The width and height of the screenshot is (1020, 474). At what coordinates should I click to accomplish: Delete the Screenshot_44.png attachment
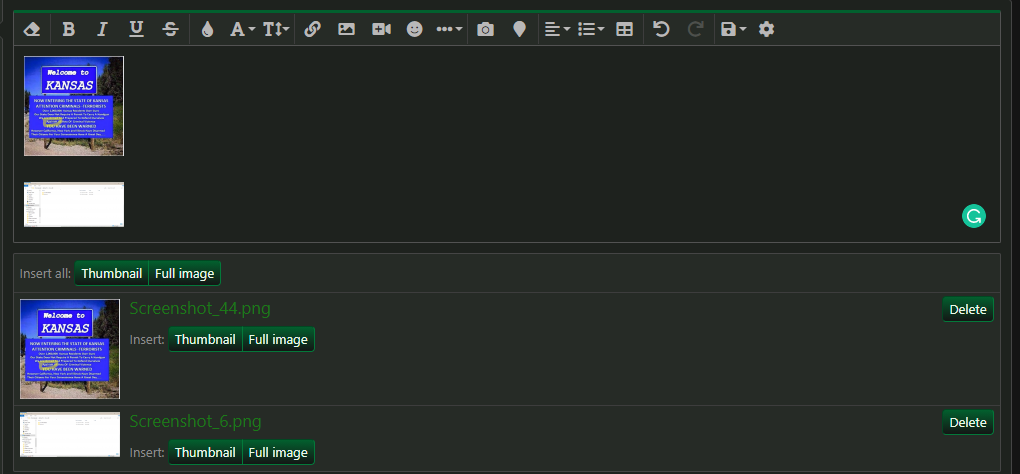pos(968,309)
